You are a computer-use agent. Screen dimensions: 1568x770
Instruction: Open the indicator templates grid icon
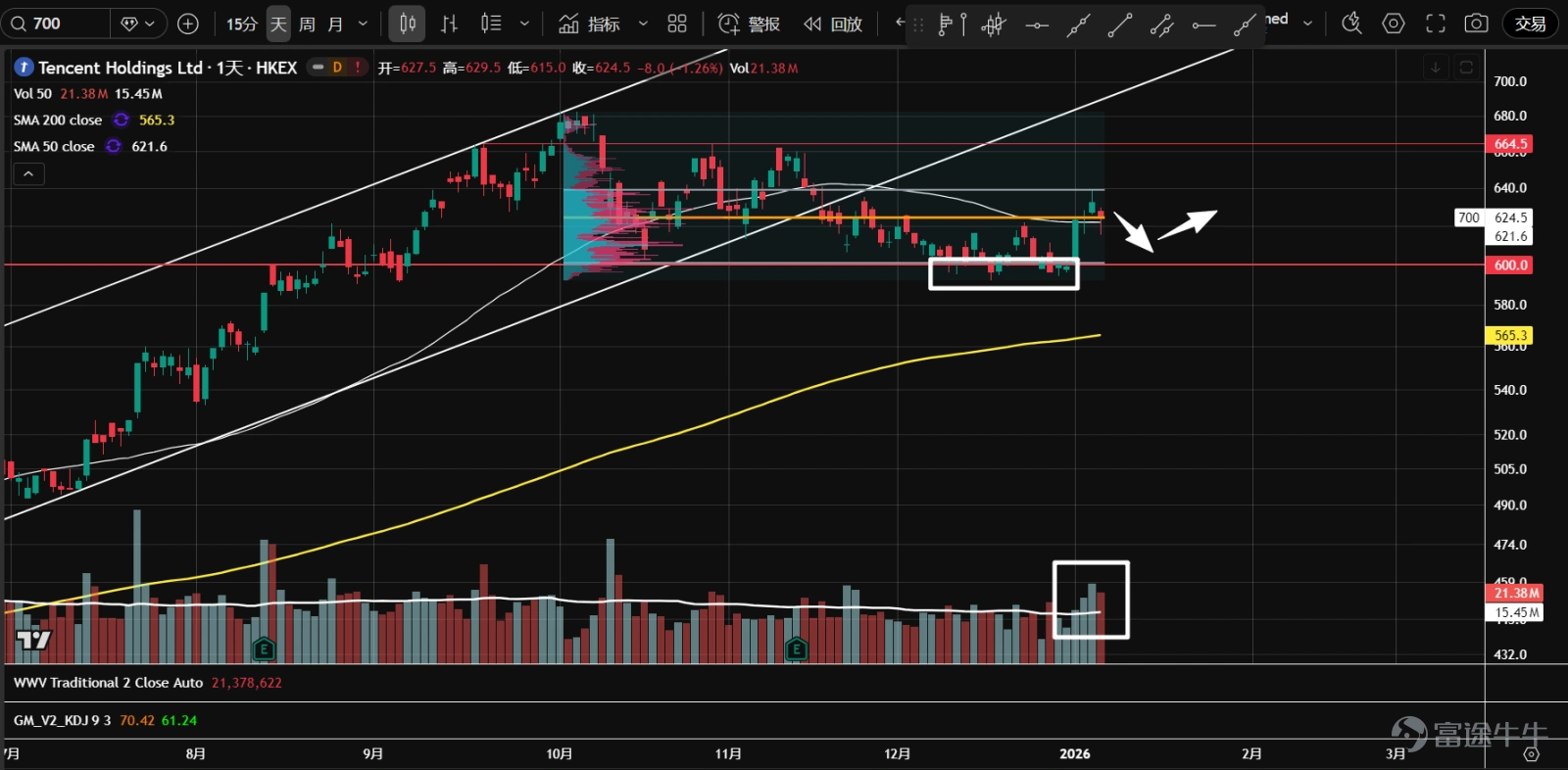[677, 24]
